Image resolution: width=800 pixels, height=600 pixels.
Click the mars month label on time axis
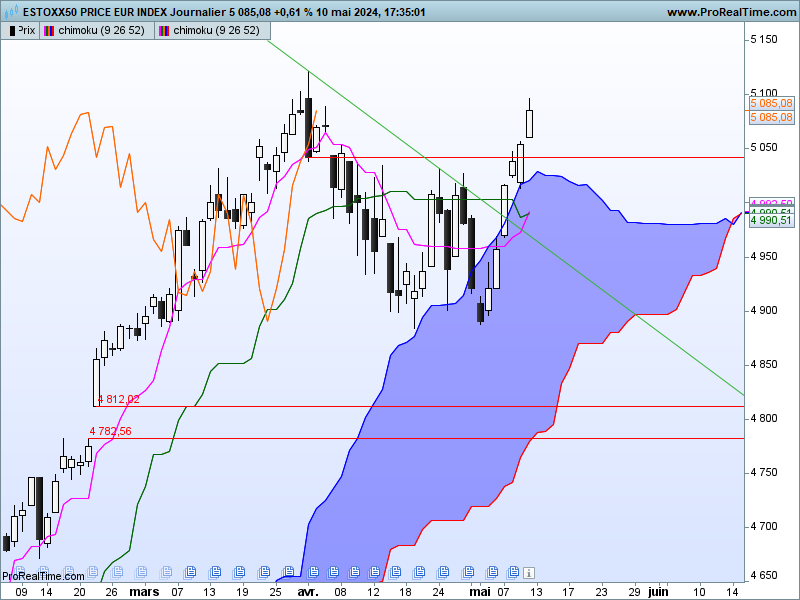click(144, 592)
